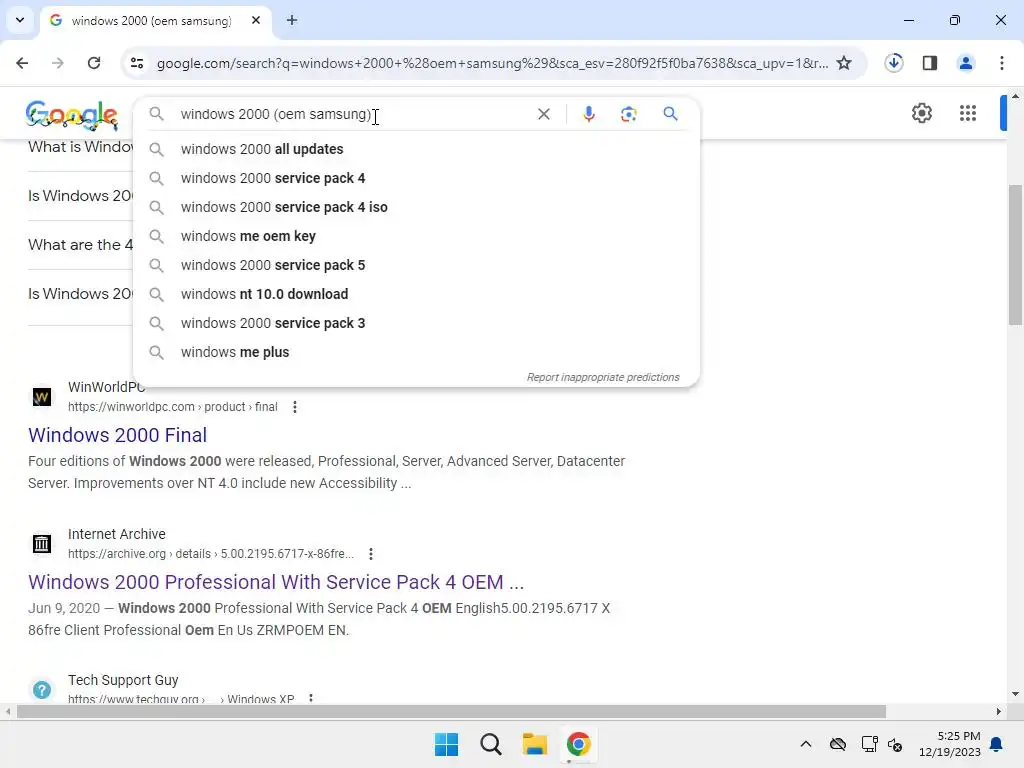Screen dimensions: 1024x768
Task: Click the muted volume icon in system tray
Action: coord(895,744)
